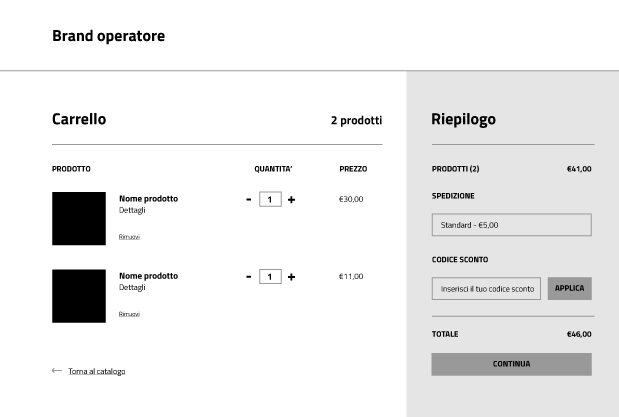Open the Spedizione dropdown showing Standard - €5,00

[x=512, y=225]
